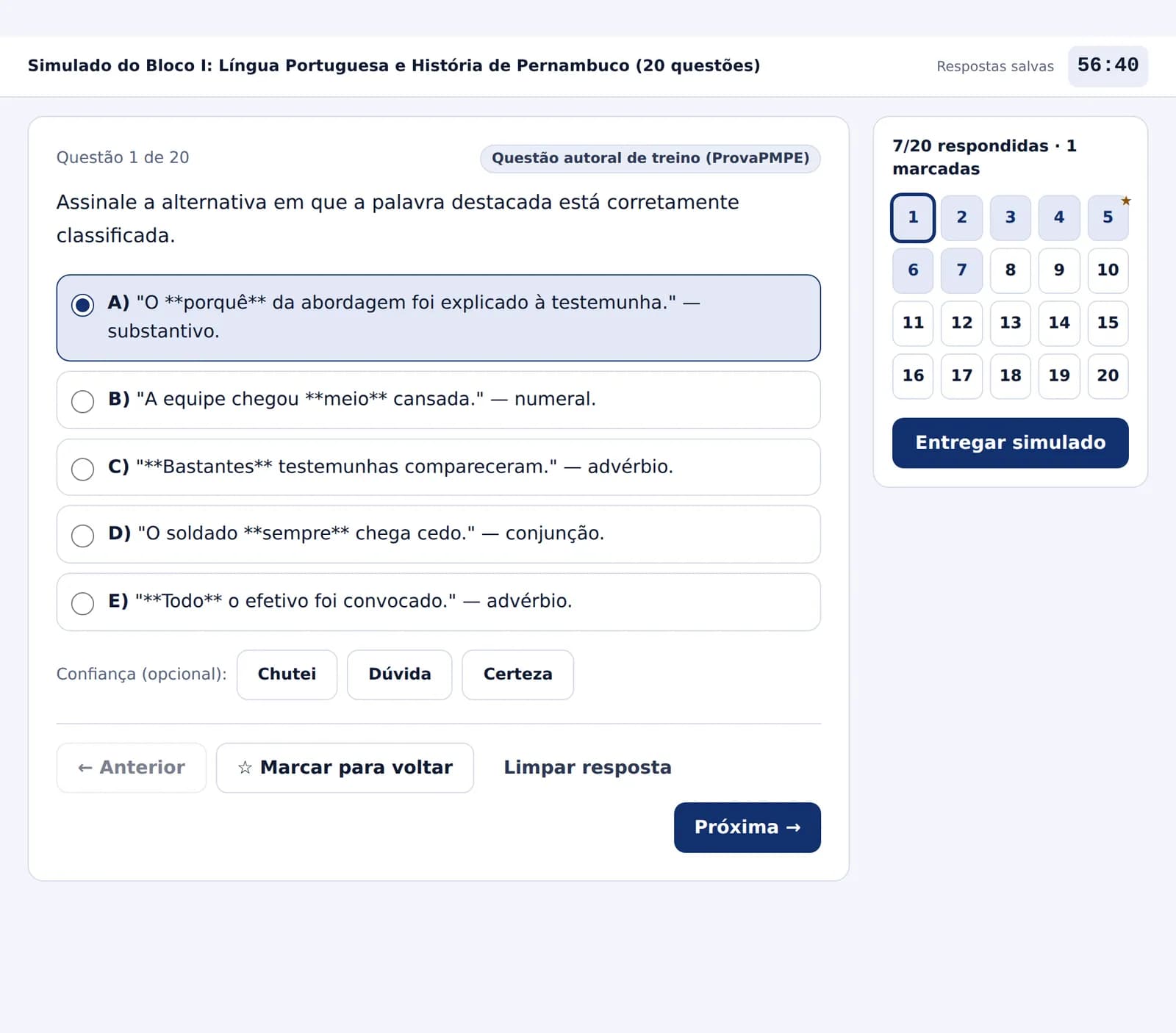Jump to question 2 in navigator
Viewport: 1176px width, 1033px height.
[961, 217]
